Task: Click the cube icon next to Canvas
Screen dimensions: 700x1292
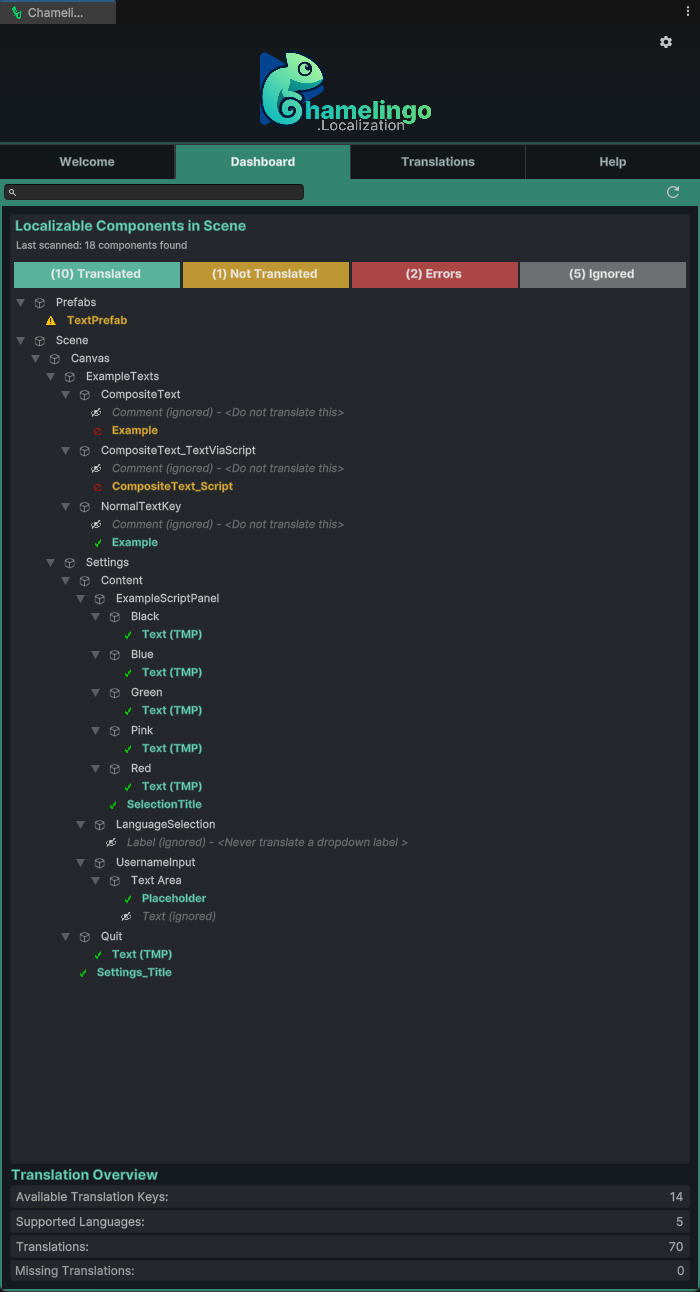Action: tap(55, 359)
